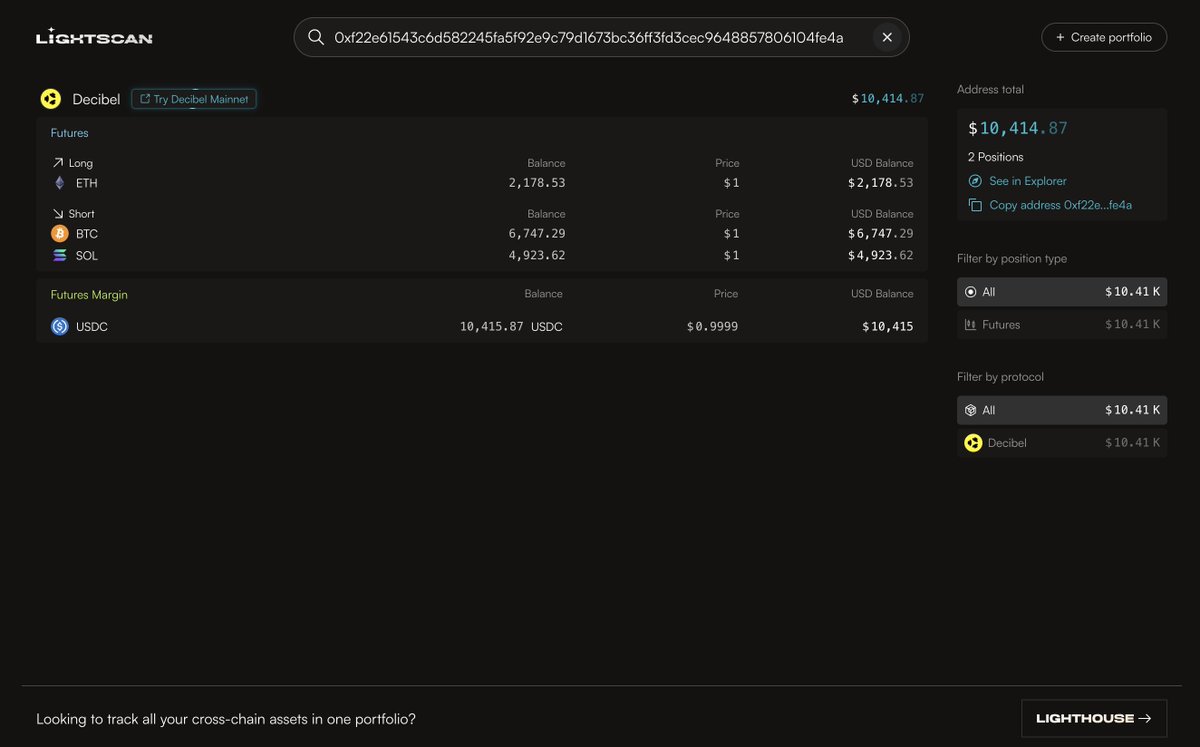This screenshot has width=1200, height=747.
Task: Click the Lightscan logo
Action: (x=94, y=37)
